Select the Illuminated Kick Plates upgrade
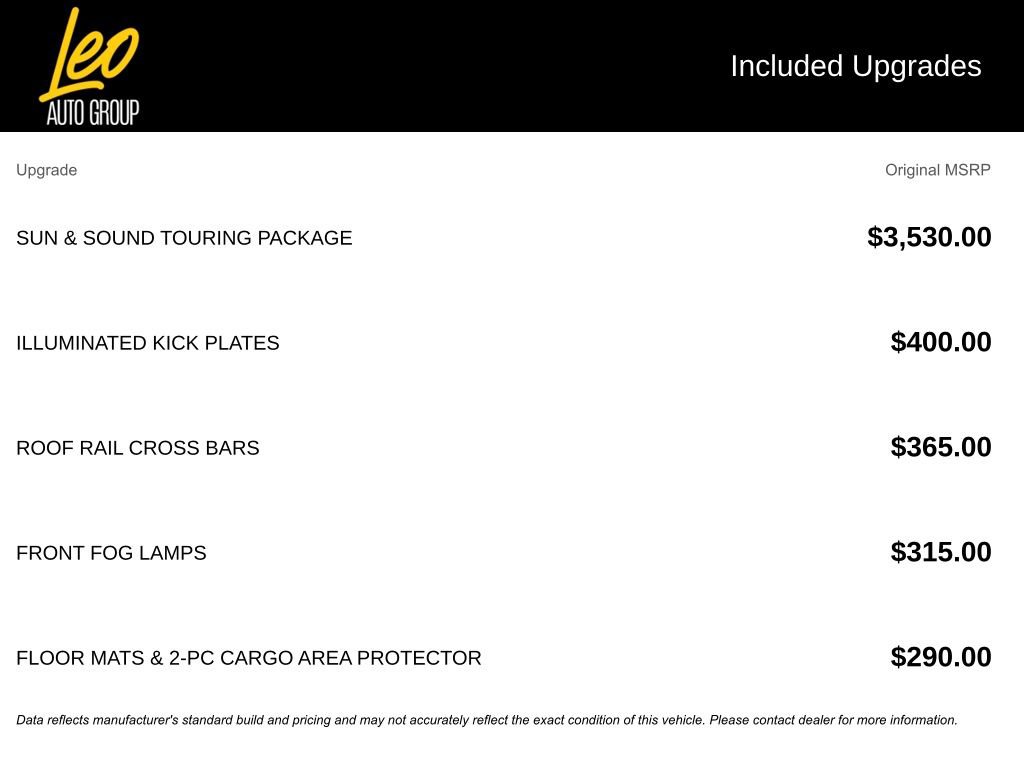 (x=148, y=343)
